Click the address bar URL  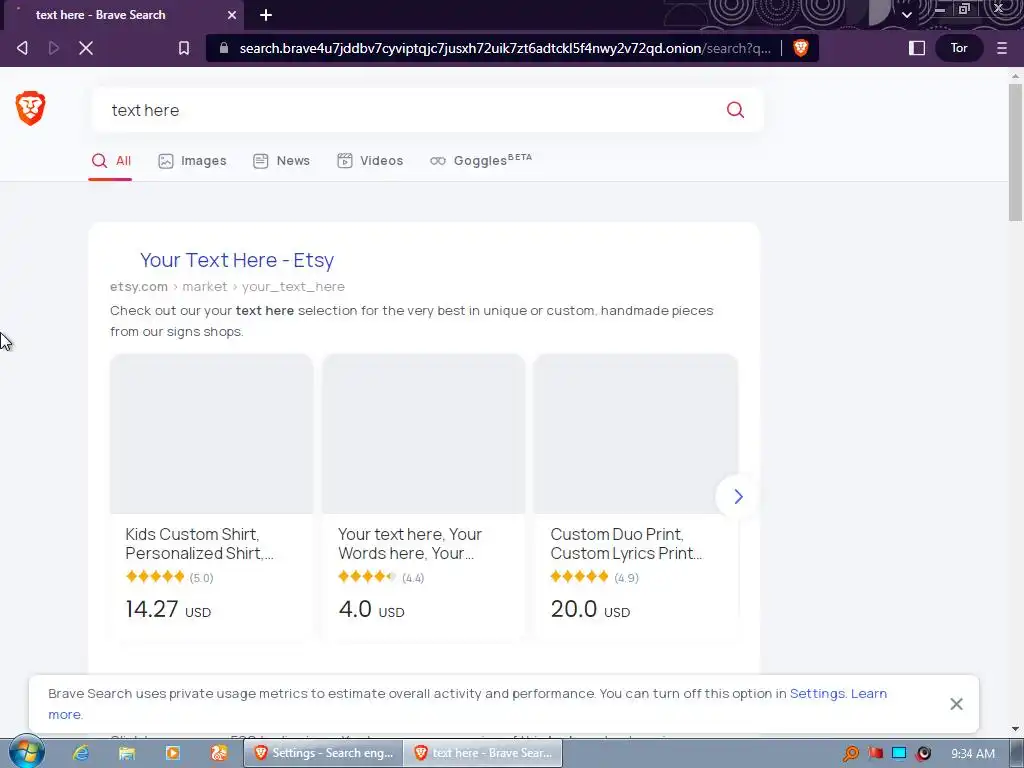pyautogui.click(x=505, y=48)
